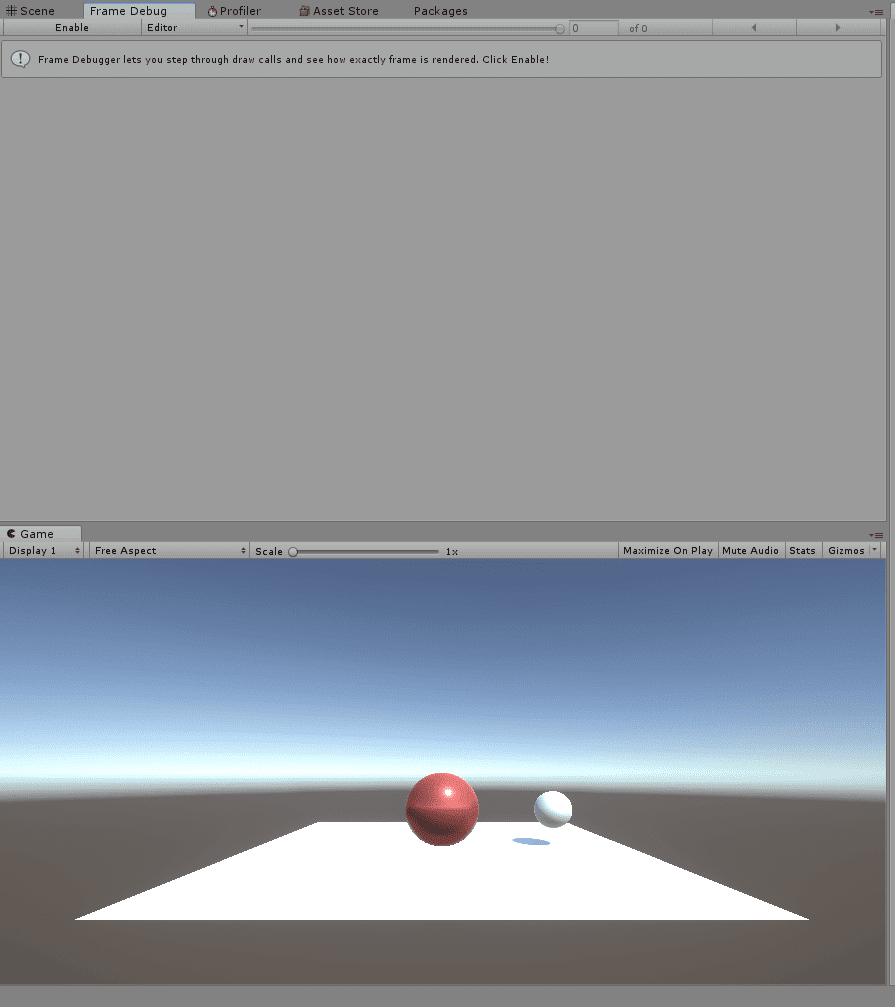Click the next frame arrow

(x=838, y=27)
